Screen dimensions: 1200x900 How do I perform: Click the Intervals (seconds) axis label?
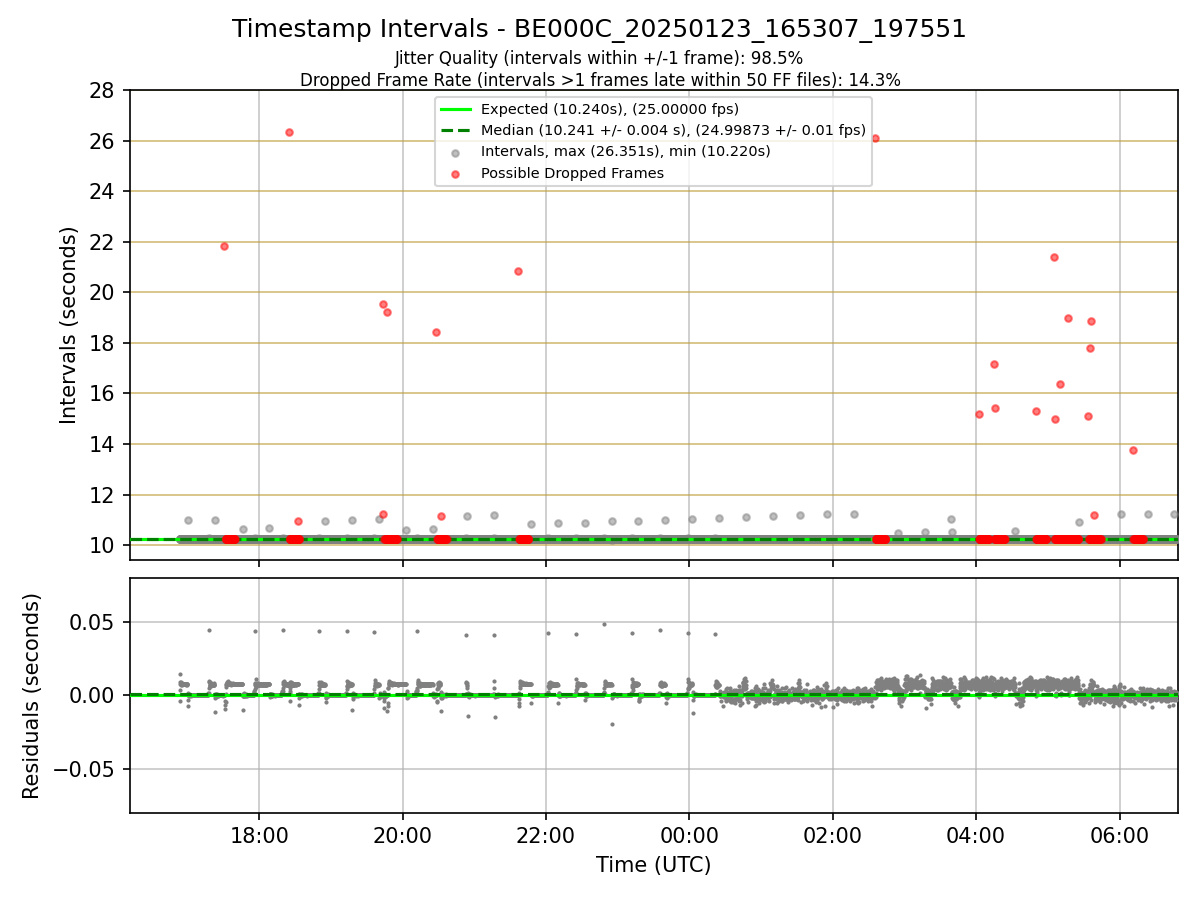click(68, 325)
